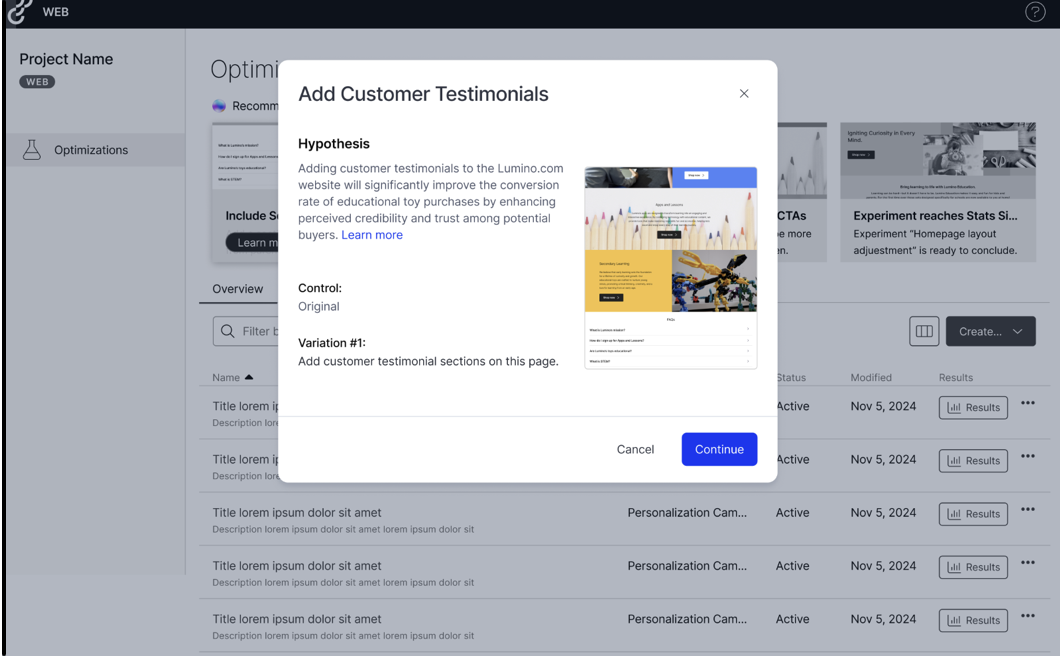
Task: Click the Continue button
Action: 719,449
